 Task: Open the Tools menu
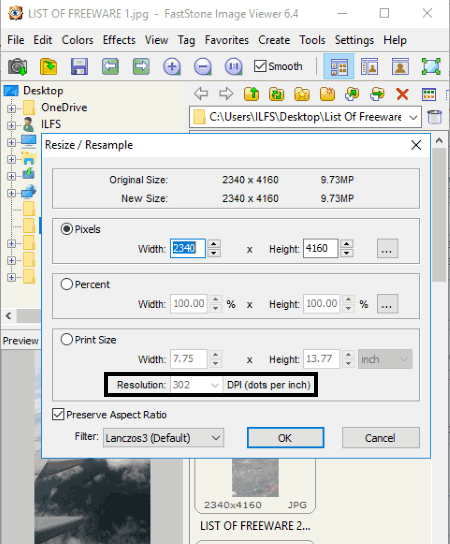click(312, 40)
